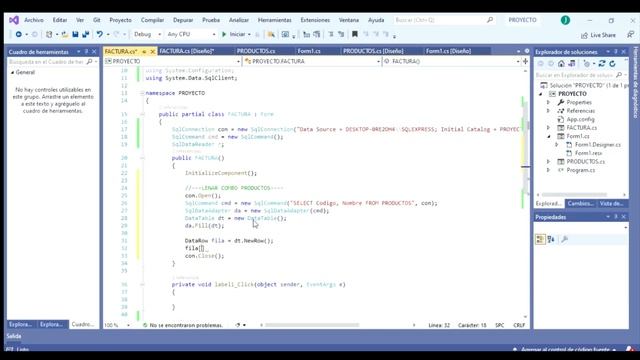Switch to PRODUCTOS.cs editor tab
The height and width of the screenshot is (360, 640).
pyautogui.click(x=256, y=51)
